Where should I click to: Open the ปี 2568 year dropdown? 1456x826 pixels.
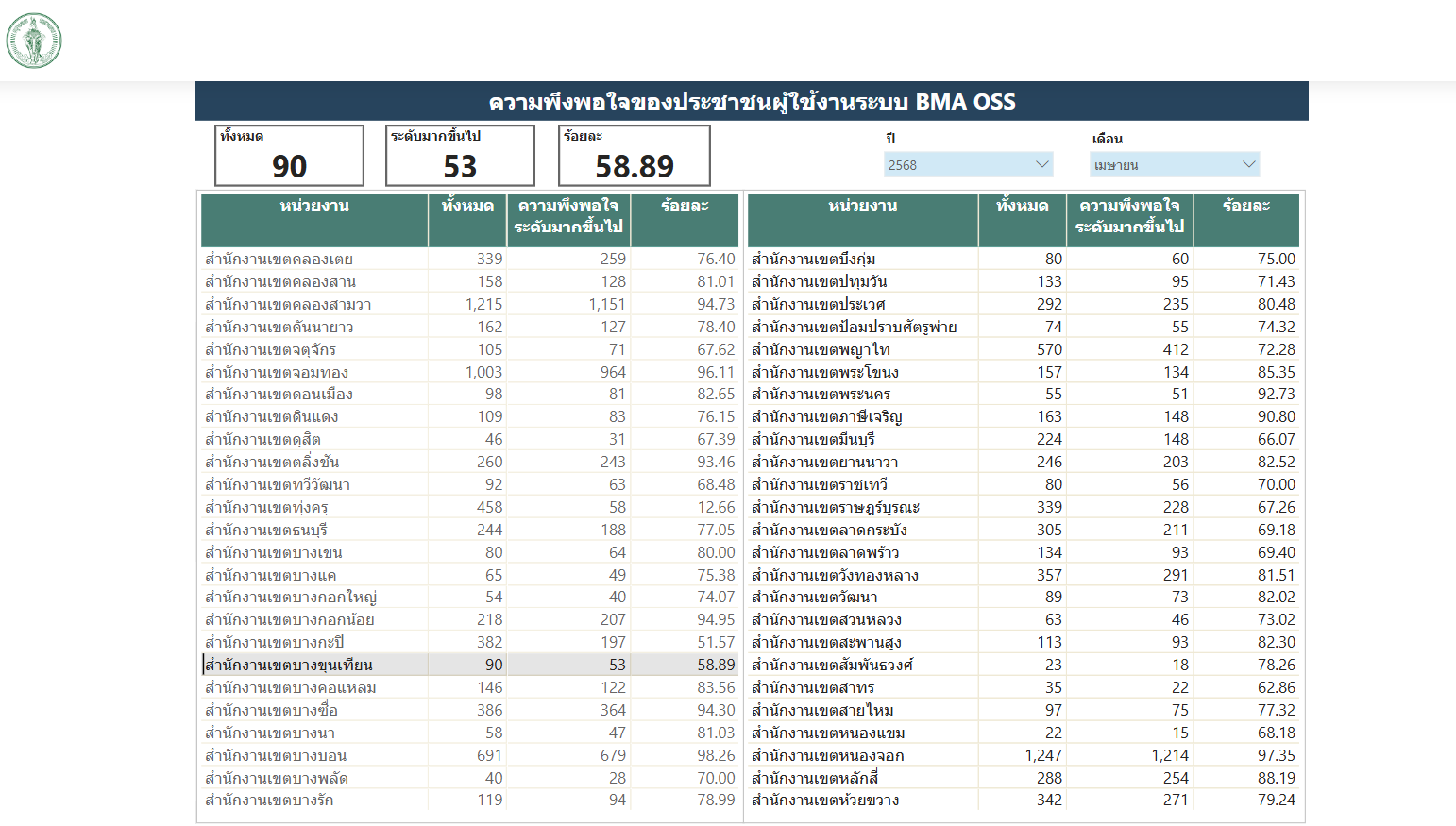pos(969,164)
